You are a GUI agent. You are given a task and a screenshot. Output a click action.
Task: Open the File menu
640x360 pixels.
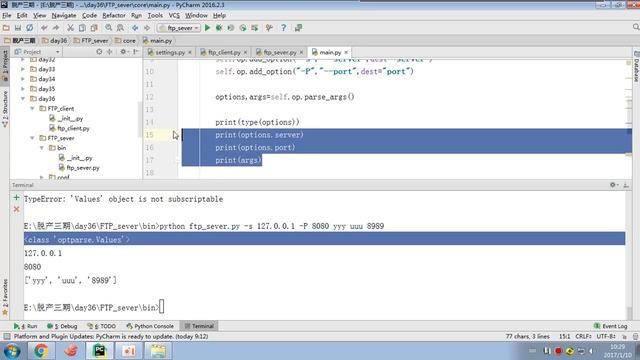(7, 16)
